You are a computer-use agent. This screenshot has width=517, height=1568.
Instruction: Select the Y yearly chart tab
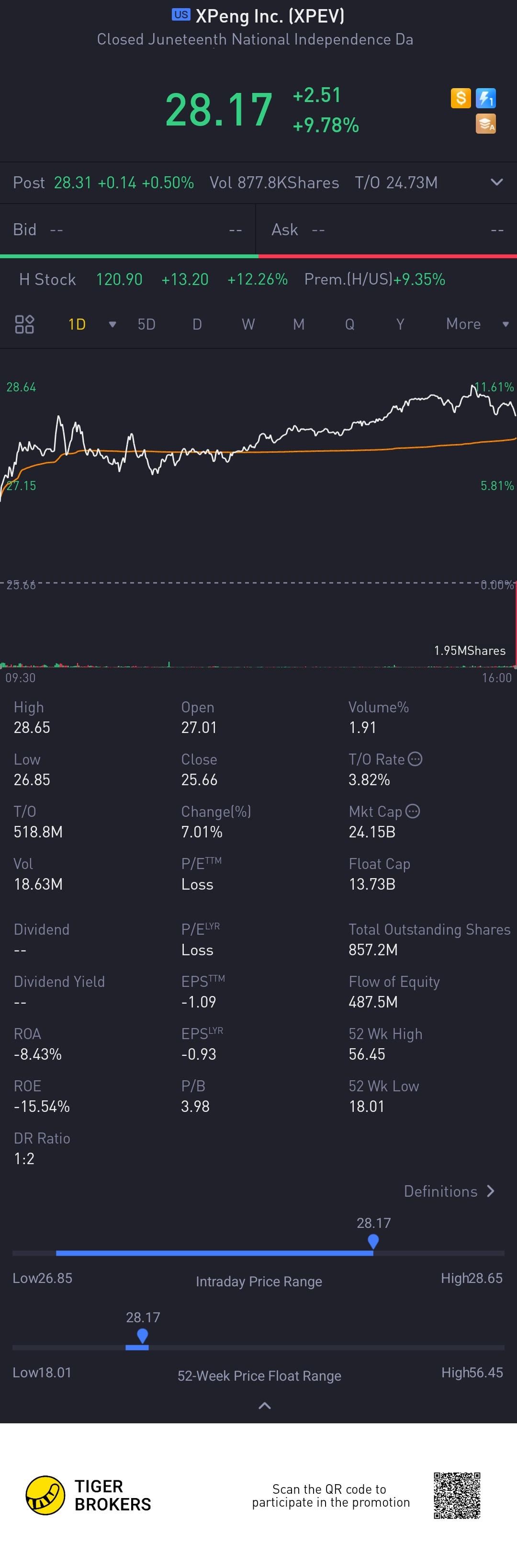[x=400, y=324]
